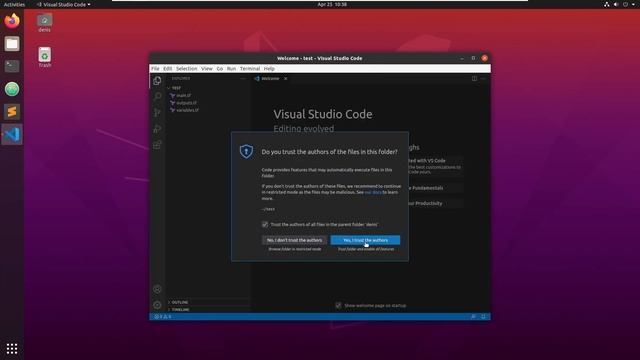Open outputs.tf in Explorer

pyautogui.click(x=186, y=103)
